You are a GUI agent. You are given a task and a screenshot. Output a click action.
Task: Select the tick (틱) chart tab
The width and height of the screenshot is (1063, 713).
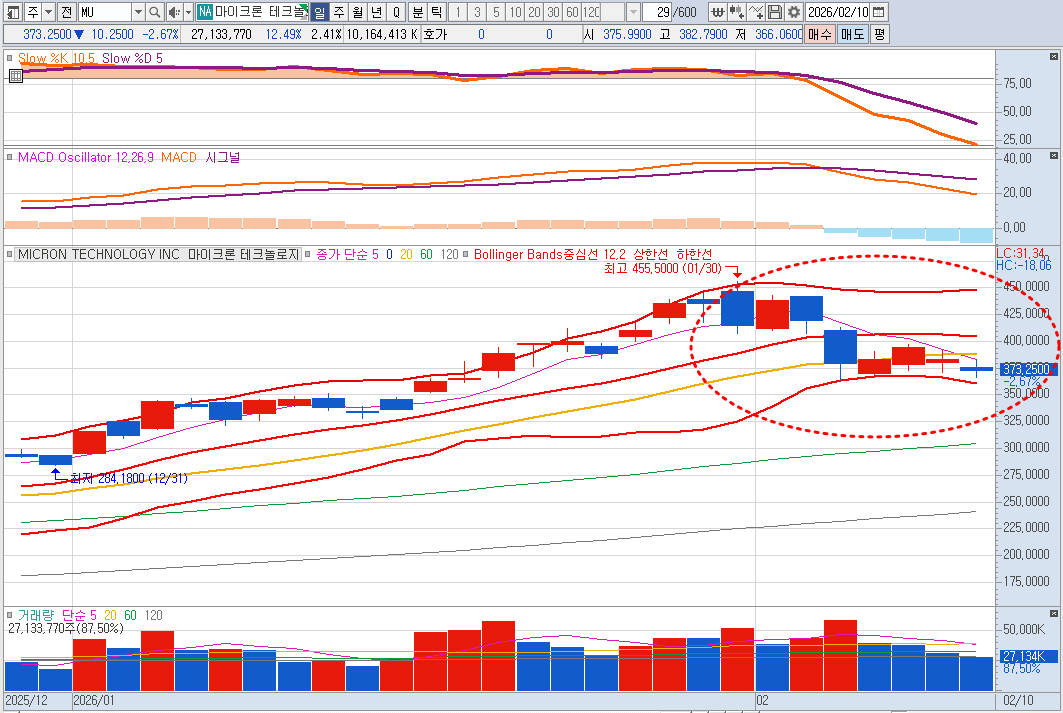[x=437, y=12]
